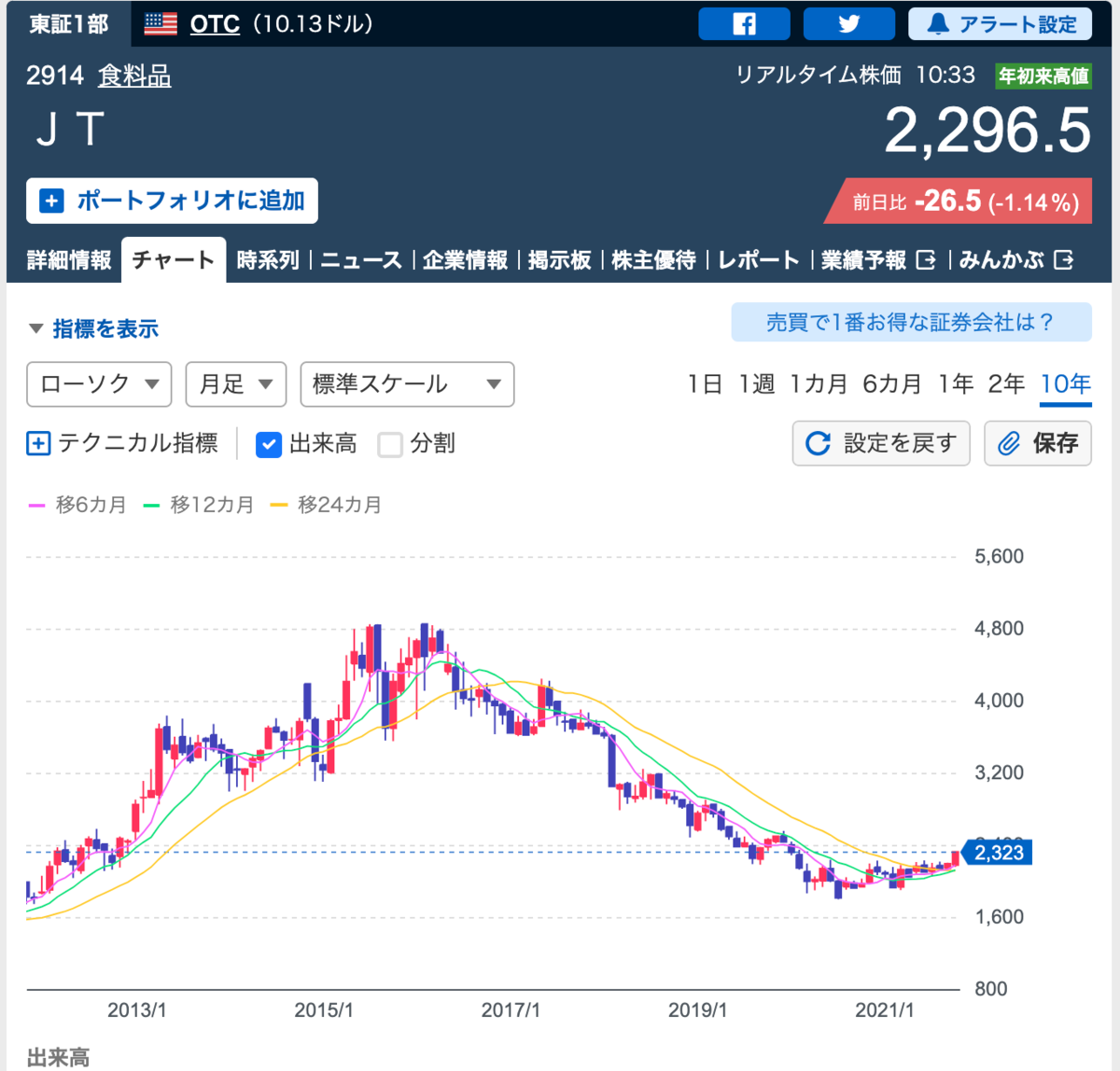Click the 出来高 section heading below the chart
The image size is (1120, 1071).
(x=59, y=1057)
